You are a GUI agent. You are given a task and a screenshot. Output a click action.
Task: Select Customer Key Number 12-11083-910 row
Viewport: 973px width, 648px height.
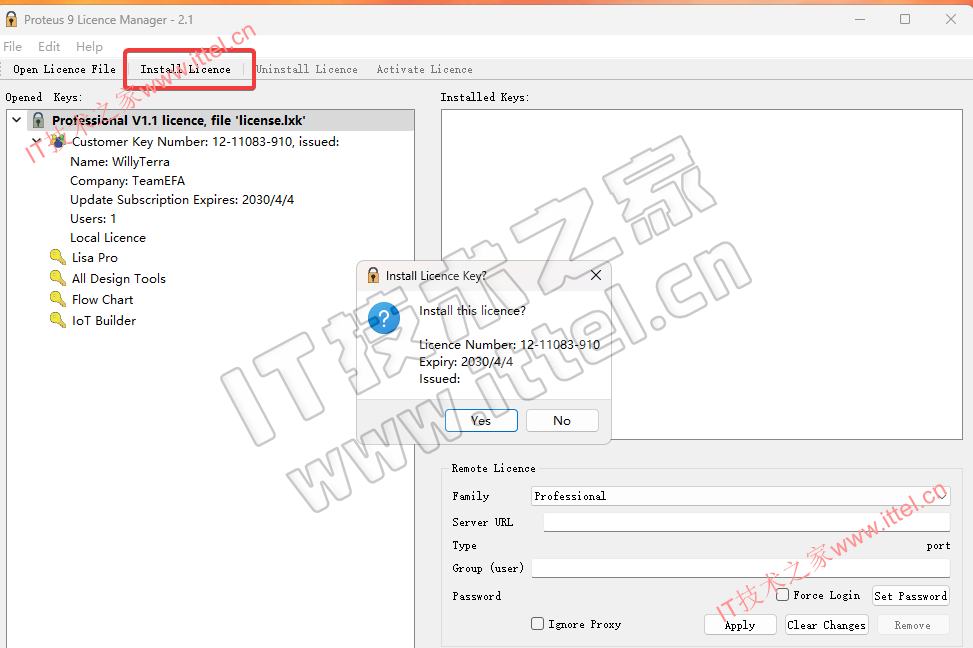click(205, 142)
